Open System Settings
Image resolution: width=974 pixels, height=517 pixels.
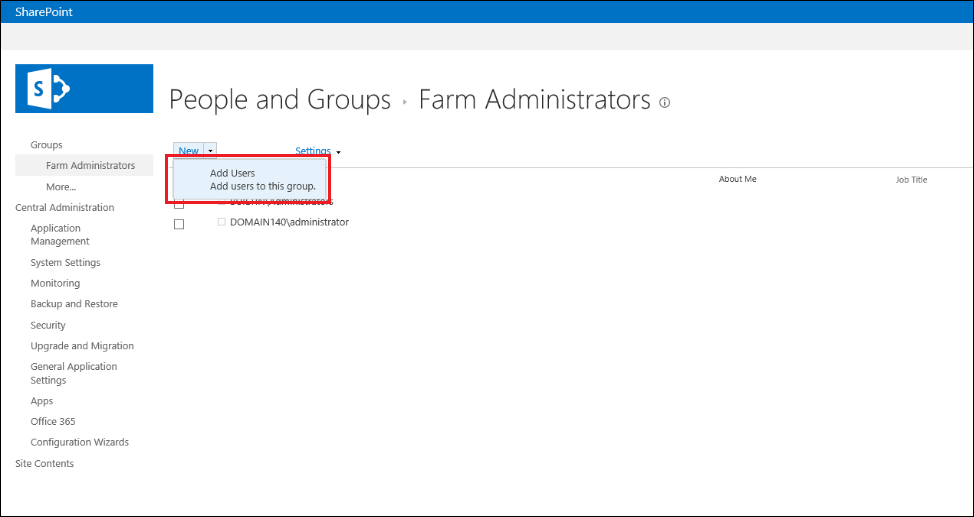tap(65, 262)
